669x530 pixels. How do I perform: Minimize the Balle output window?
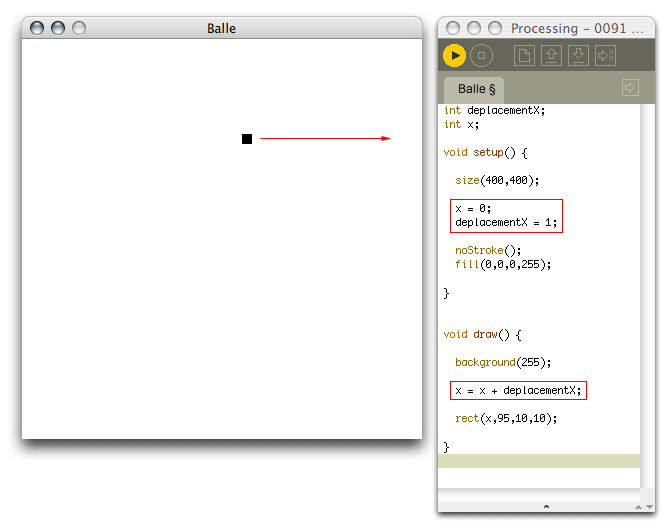point(58,28)
